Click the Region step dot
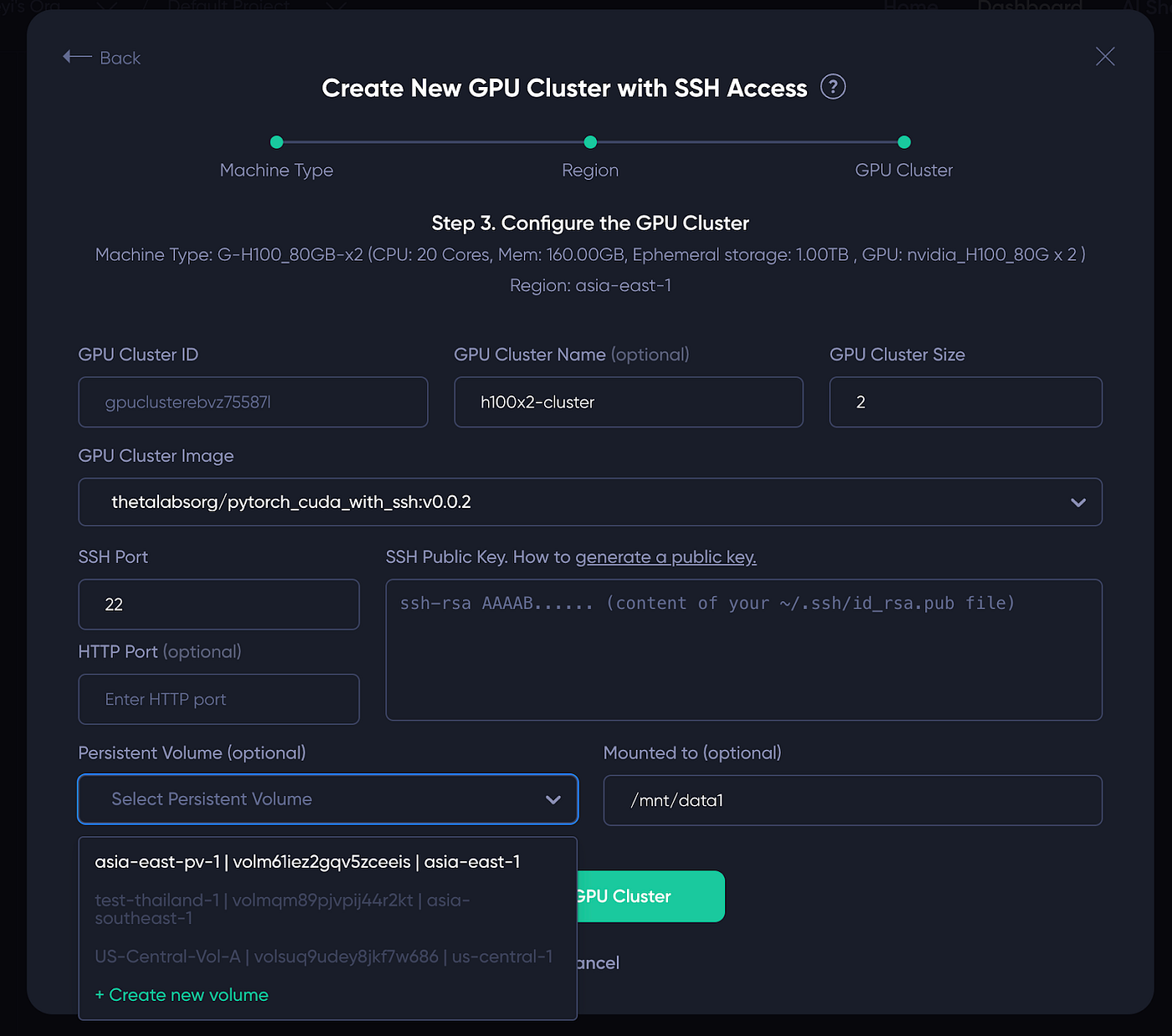 tap(590, 142)
